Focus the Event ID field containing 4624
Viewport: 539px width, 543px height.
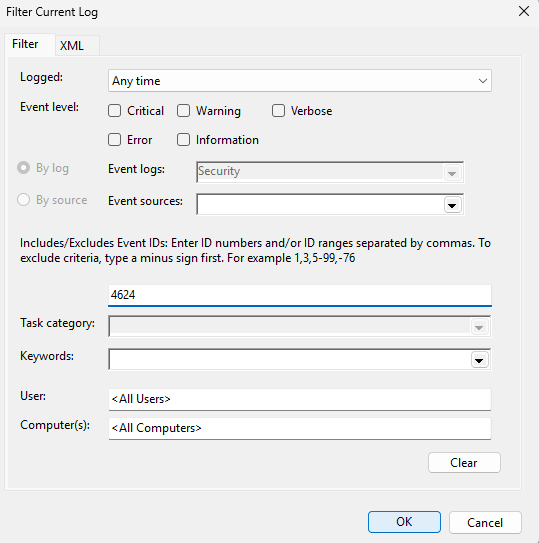(x=300, y=295)
